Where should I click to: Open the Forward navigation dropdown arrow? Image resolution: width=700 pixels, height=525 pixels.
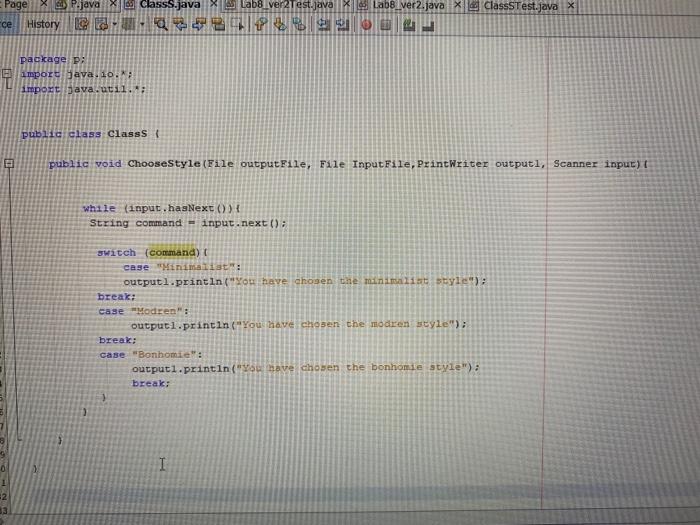click(x=142, y=24)
